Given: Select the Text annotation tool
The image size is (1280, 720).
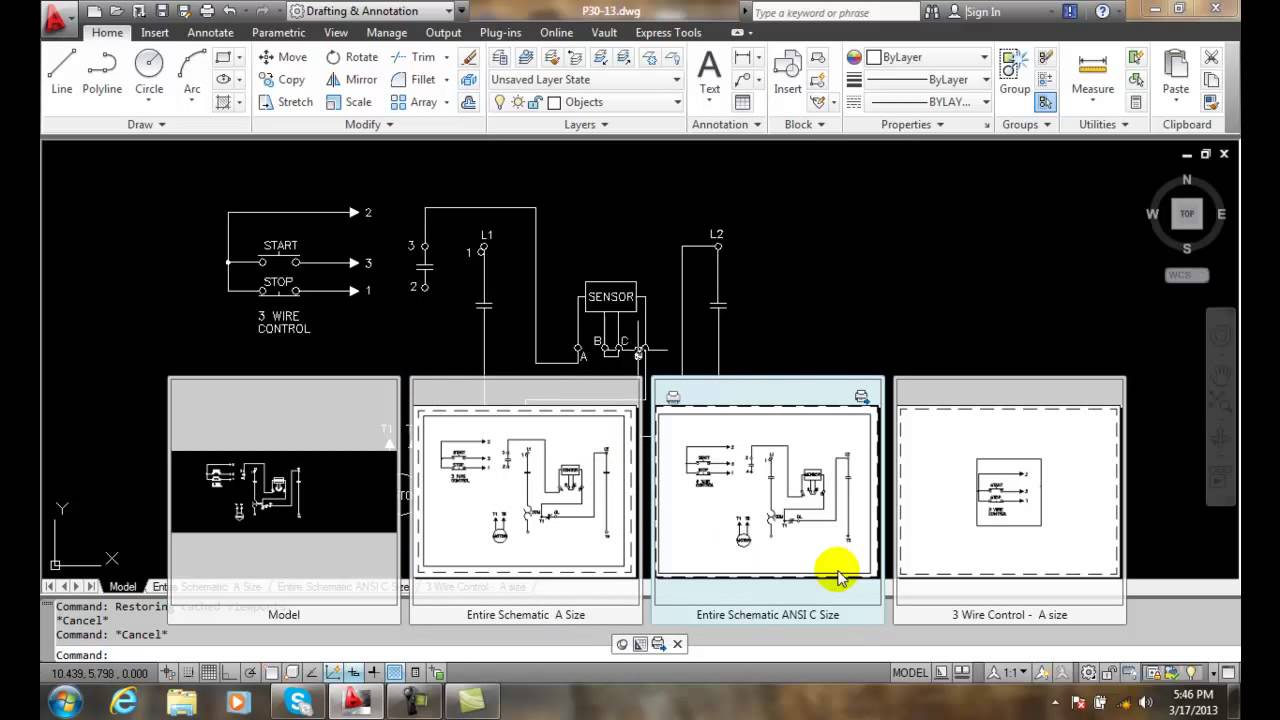Looking at the screenshot, I should pyautogui.click(x=709, y=72).
